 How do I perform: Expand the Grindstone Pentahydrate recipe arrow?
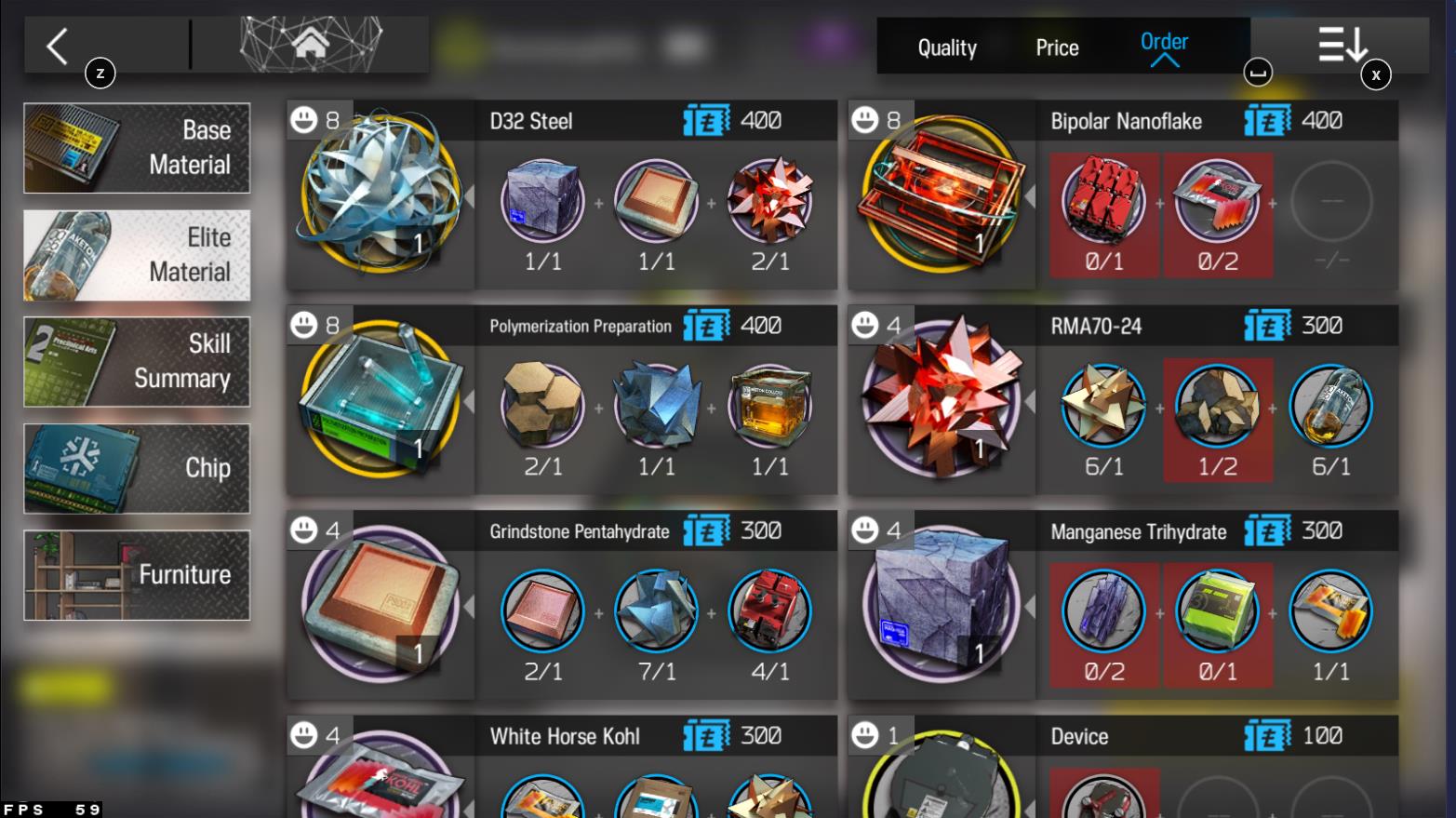pyautogui.click(x=469, y=607)
